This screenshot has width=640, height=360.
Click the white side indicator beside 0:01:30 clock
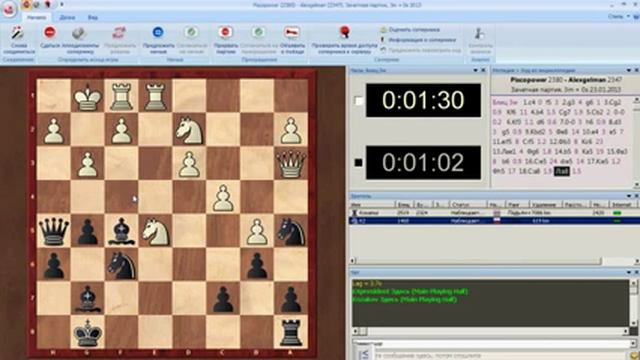tap(358, 101)
